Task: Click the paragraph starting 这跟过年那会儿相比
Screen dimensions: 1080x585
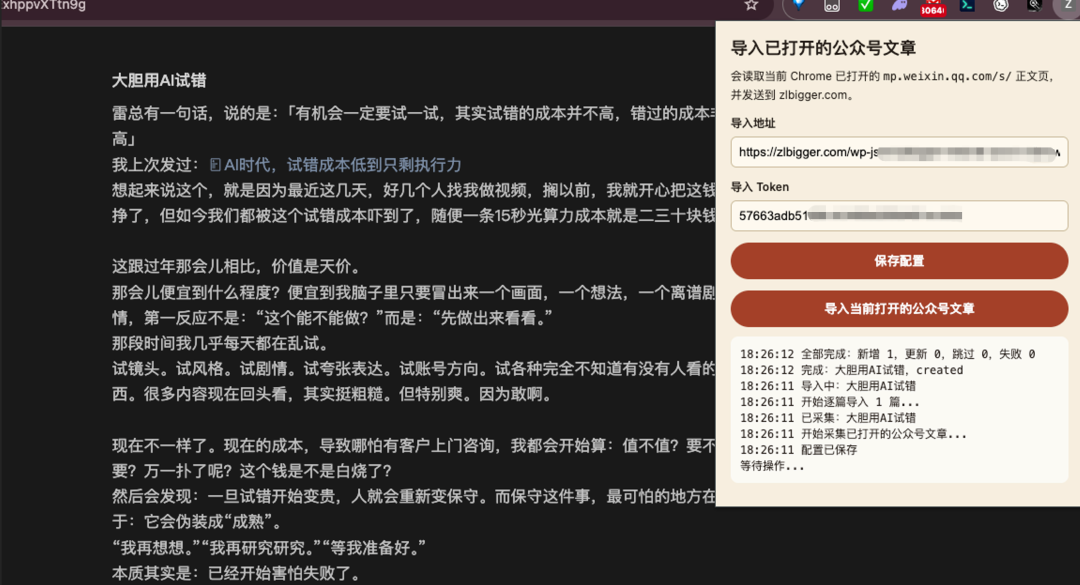Action: pos(236,267)
